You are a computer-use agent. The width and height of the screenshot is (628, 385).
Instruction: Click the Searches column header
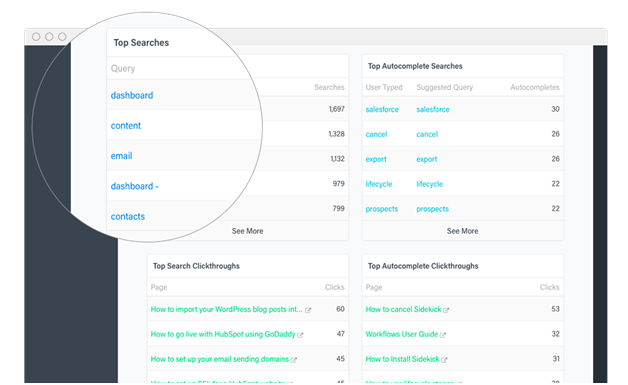[x=329, y=87]
